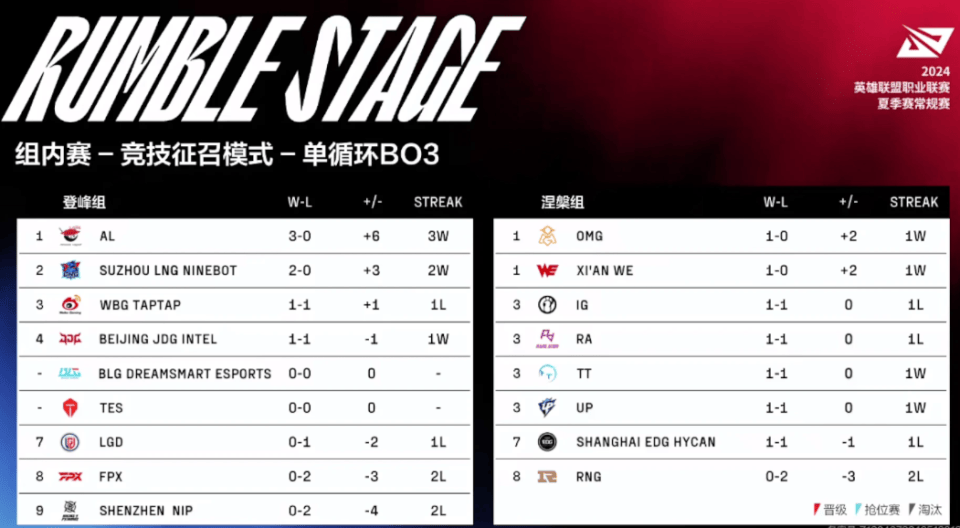Image resolution: width=960 pixels, height=528 pixels.
Task: Click the Beijing JDG Intel logo
Action: click(70, 339)
